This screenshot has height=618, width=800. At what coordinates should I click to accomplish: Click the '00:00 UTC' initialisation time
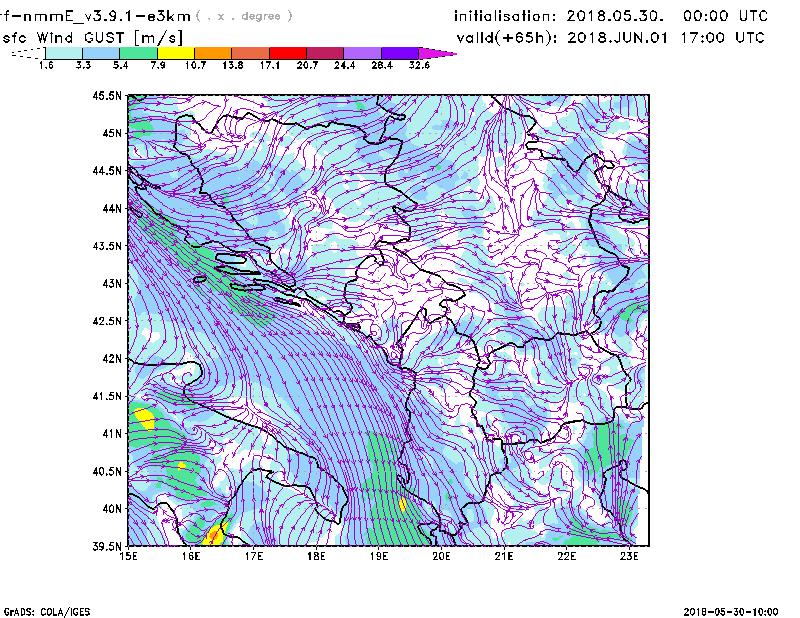[725, 16]
